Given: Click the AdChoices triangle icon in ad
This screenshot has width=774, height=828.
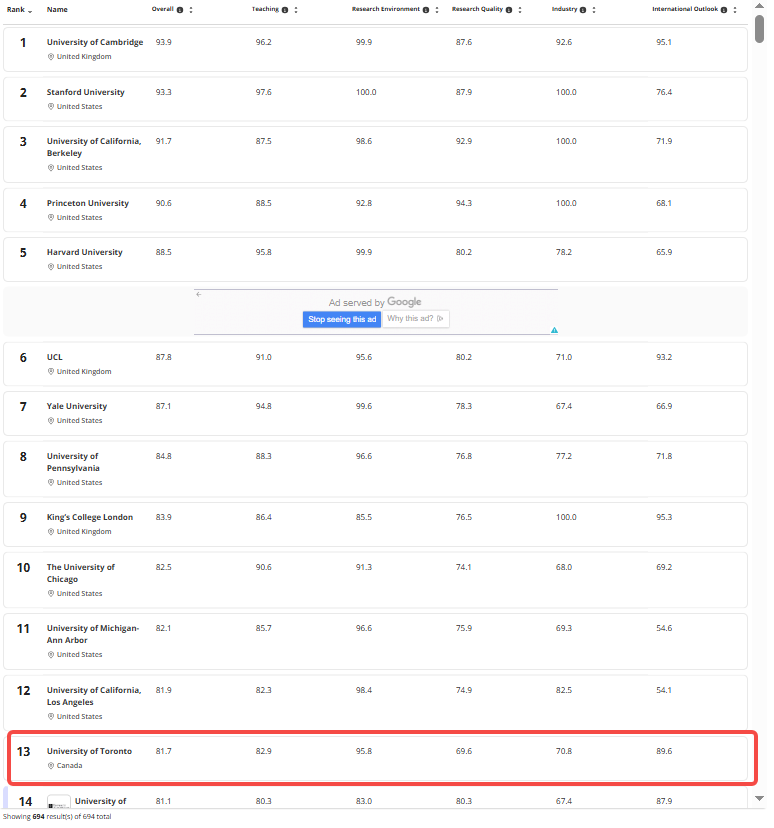Looking at the screenshot, I should click(554, 329).
